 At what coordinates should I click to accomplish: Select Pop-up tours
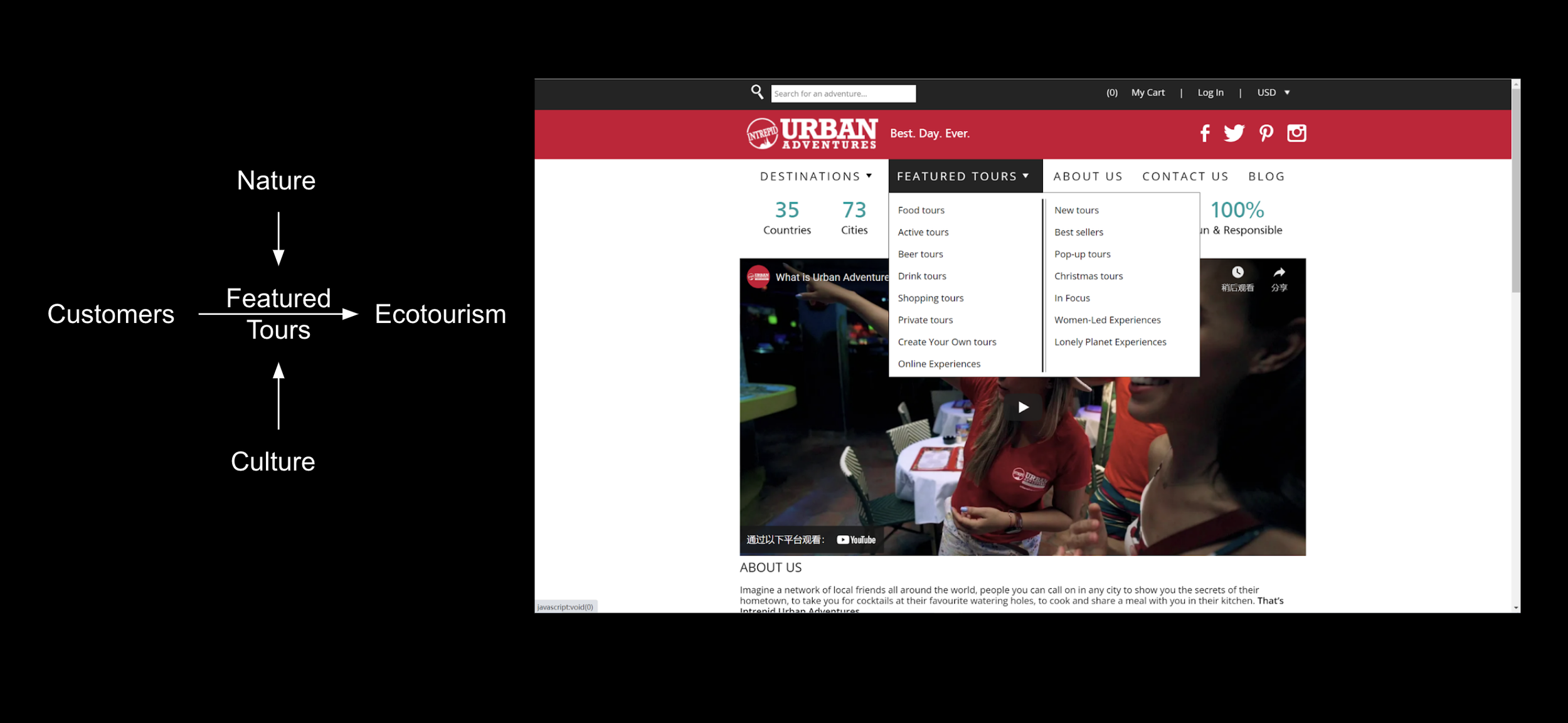[1082, 254]
